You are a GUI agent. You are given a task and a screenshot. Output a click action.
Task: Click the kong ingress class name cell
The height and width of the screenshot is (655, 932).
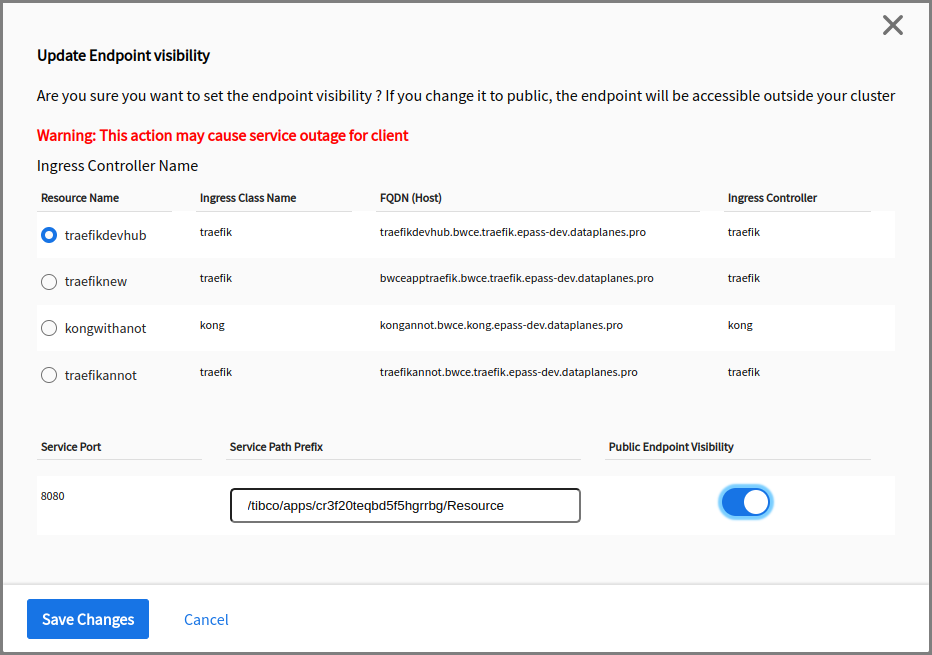pos(212,325)
